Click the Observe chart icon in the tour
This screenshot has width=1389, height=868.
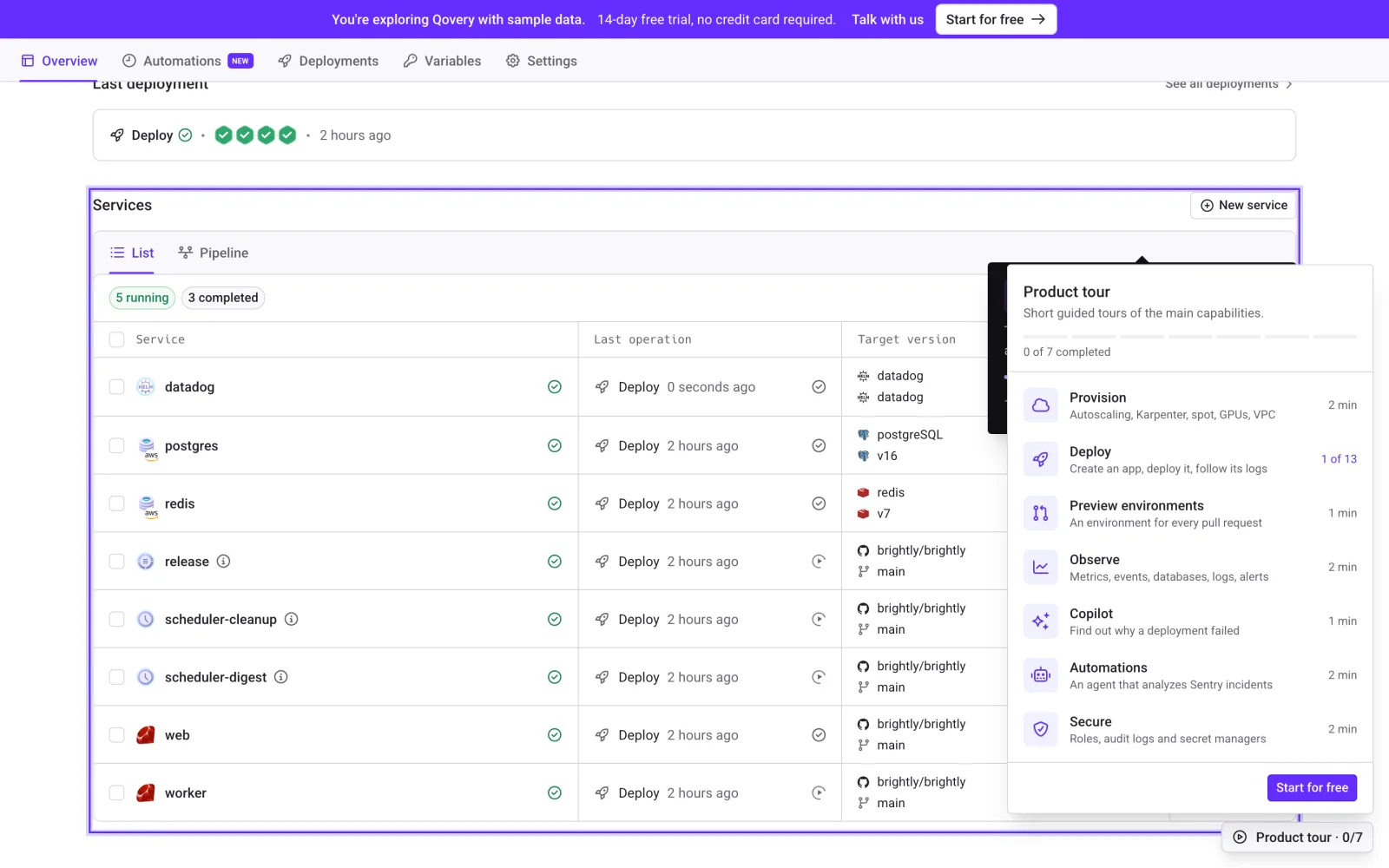click(x=1040, y=568)
